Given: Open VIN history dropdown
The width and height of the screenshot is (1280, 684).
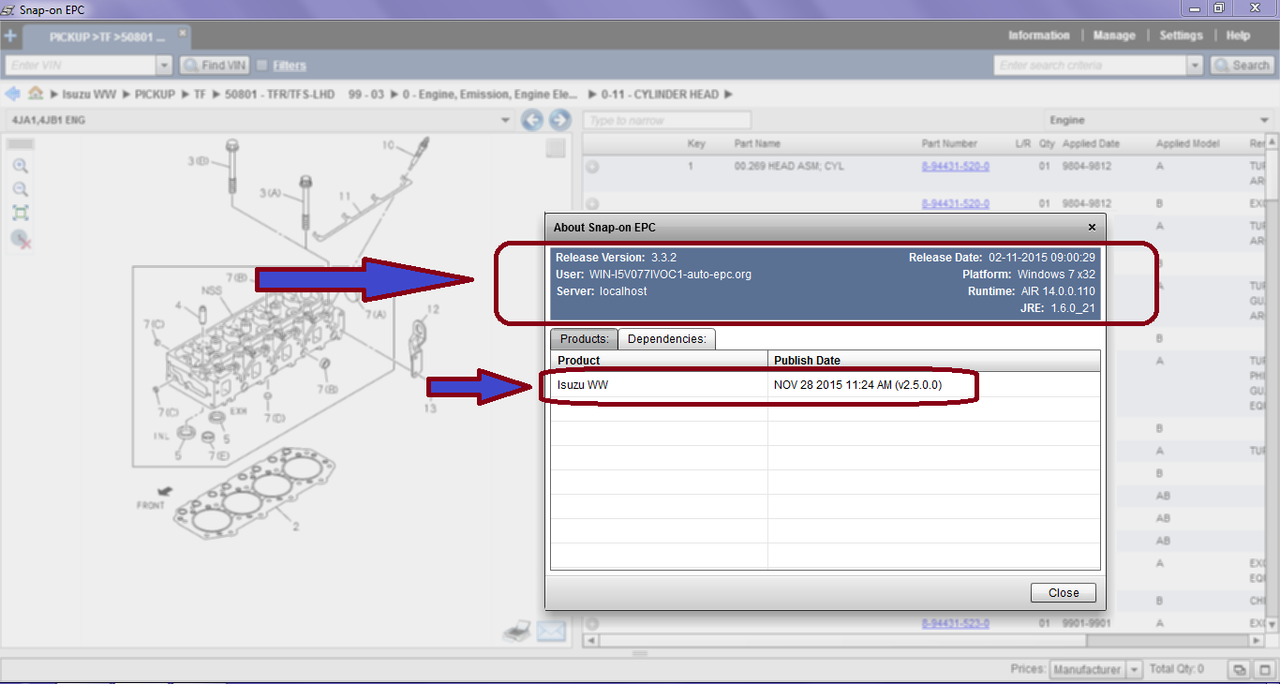Looking at the screenshot, I should [165, 65].
